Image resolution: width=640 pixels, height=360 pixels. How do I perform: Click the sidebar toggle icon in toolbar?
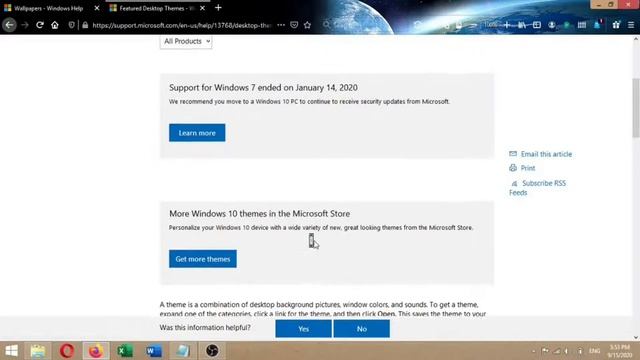click(537, 25)
